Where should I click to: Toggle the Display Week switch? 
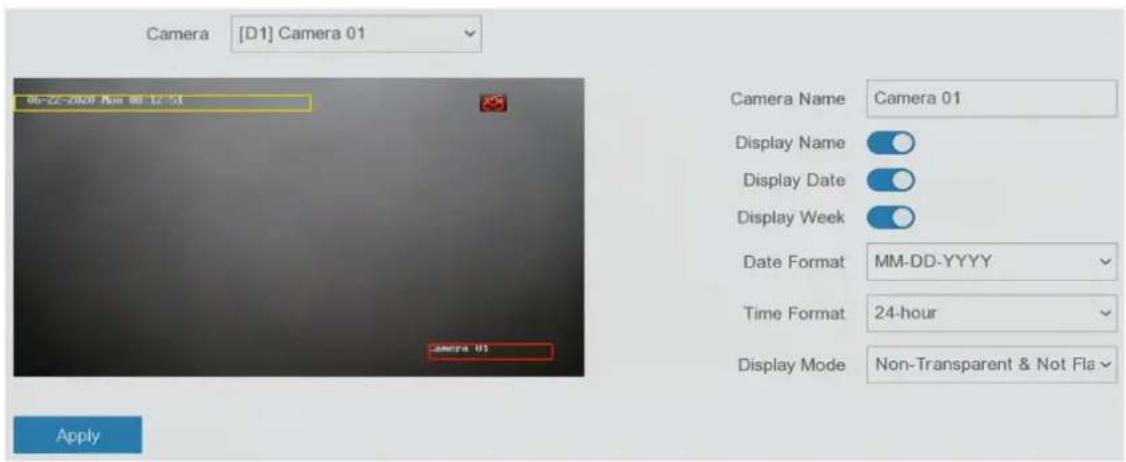coord(890,216)
